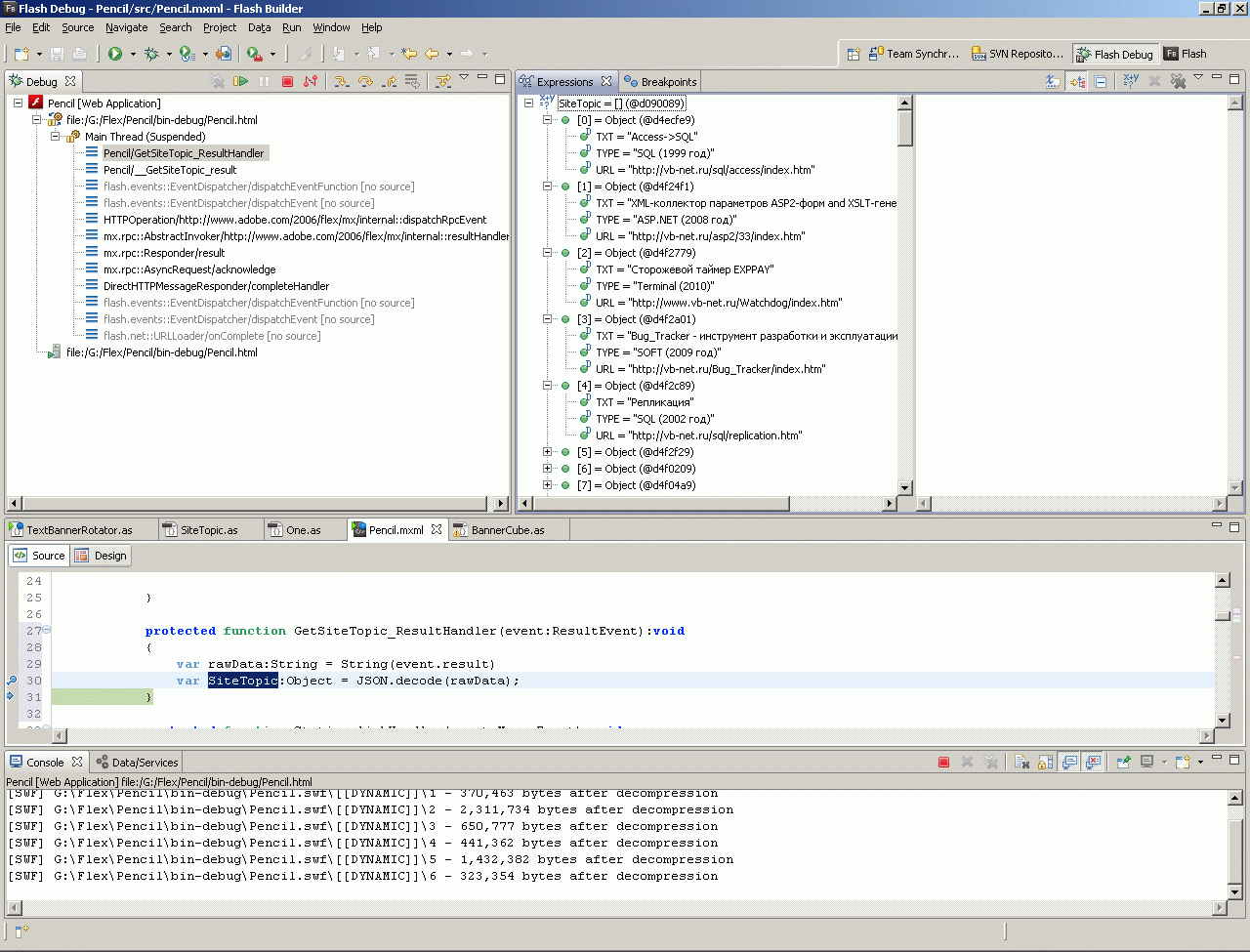This screenshot has width=1250, height=952.
Task: Collapse the Pencil [Web Application] tree node
Action: (18, 103)
